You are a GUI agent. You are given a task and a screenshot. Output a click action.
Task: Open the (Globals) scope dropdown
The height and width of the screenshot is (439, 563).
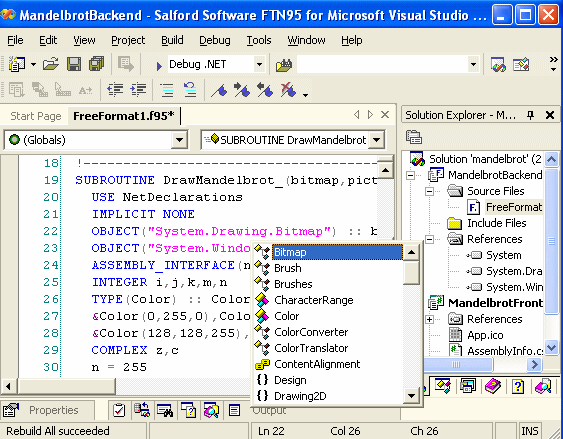point(179,140)
